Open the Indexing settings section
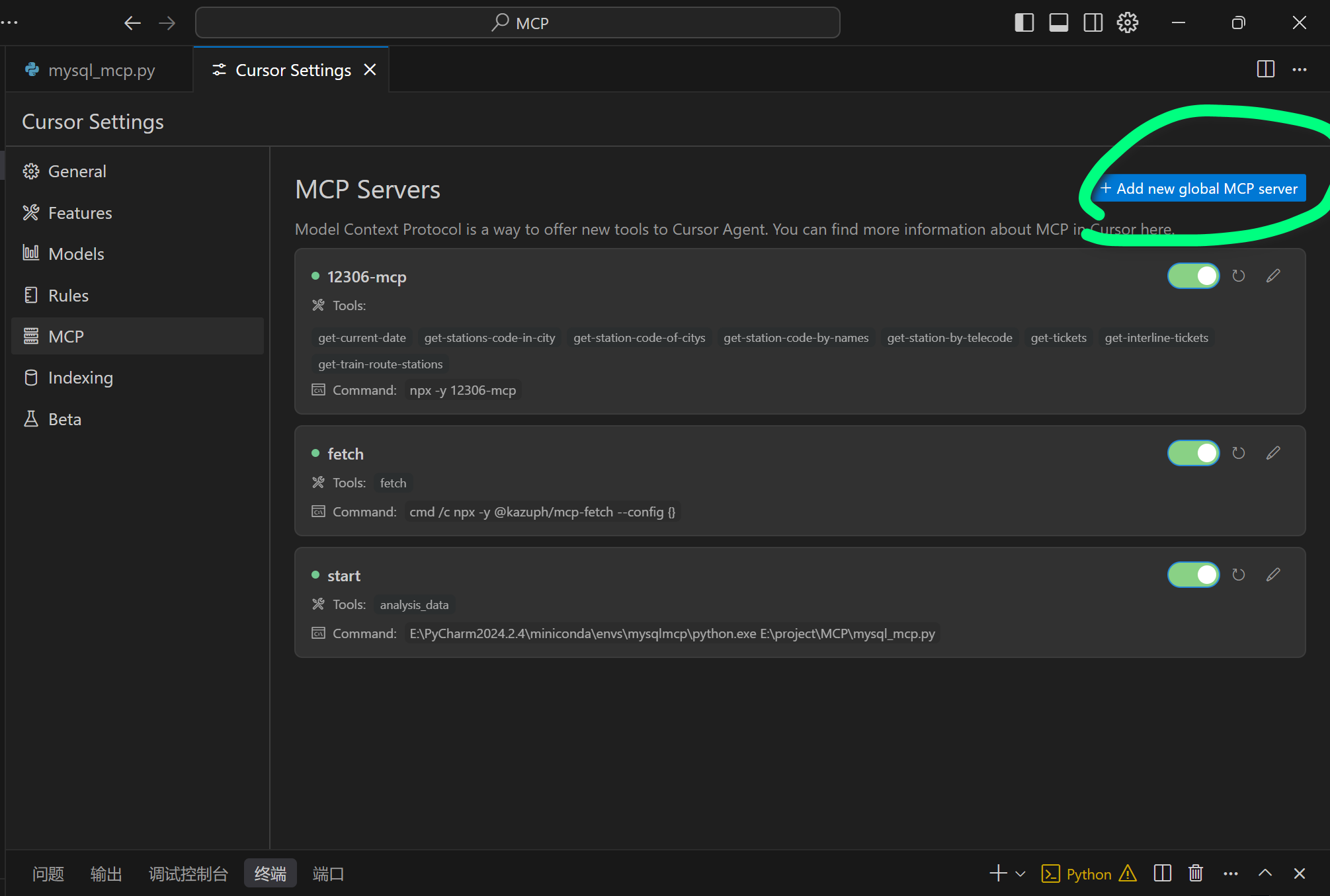This screenshot has height=896, width=1330. [80, 378]
